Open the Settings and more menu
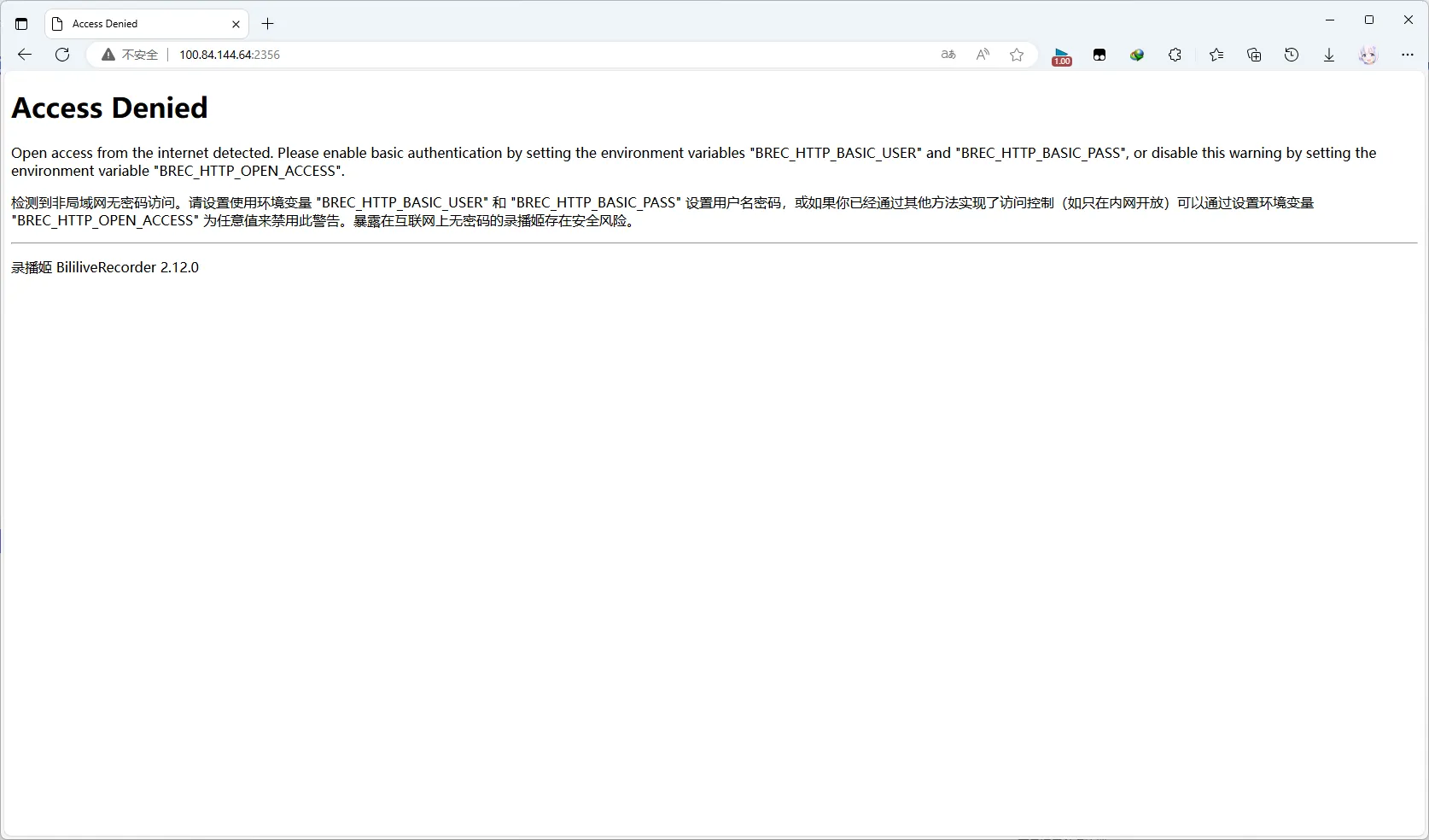This screenshot has height=840, width=1429. [1408, 55]
